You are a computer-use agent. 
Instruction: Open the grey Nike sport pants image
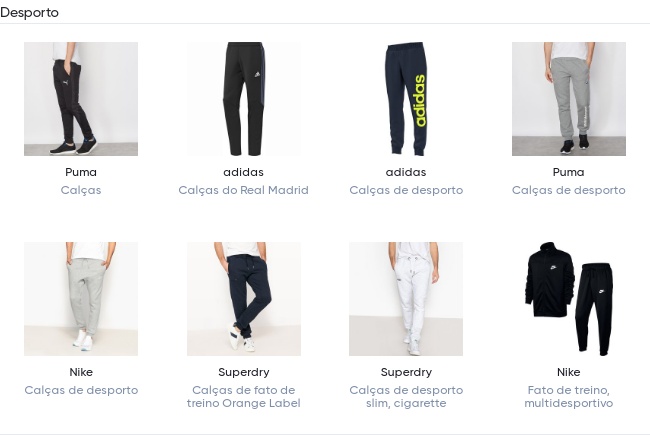[x=81, y=299]
